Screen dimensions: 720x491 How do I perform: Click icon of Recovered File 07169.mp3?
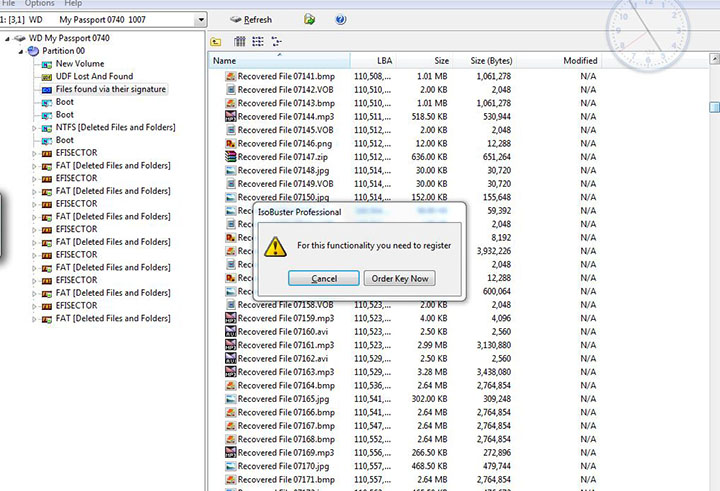(231, 452)
